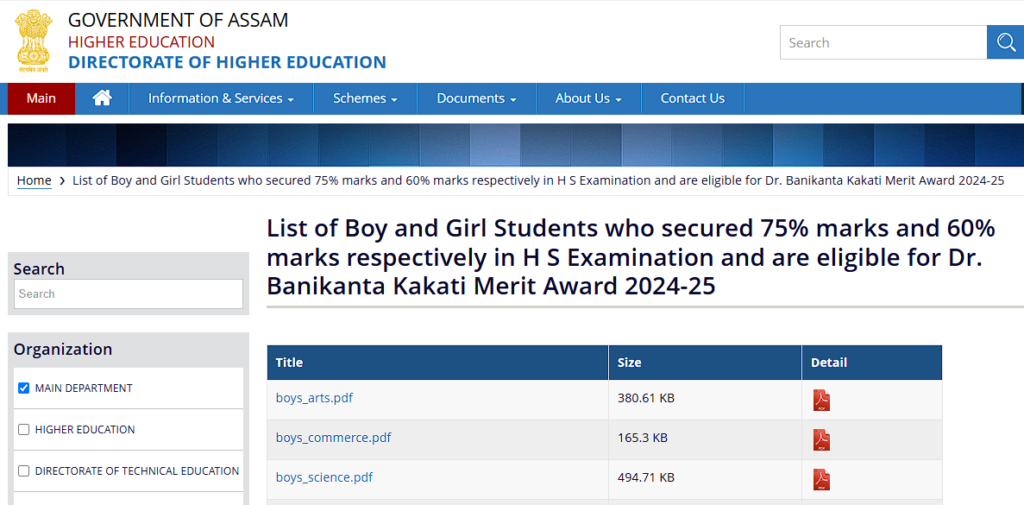Select the Main tab in navbar
This screenshot has width=1024, height=505.
tap(41, 99)
